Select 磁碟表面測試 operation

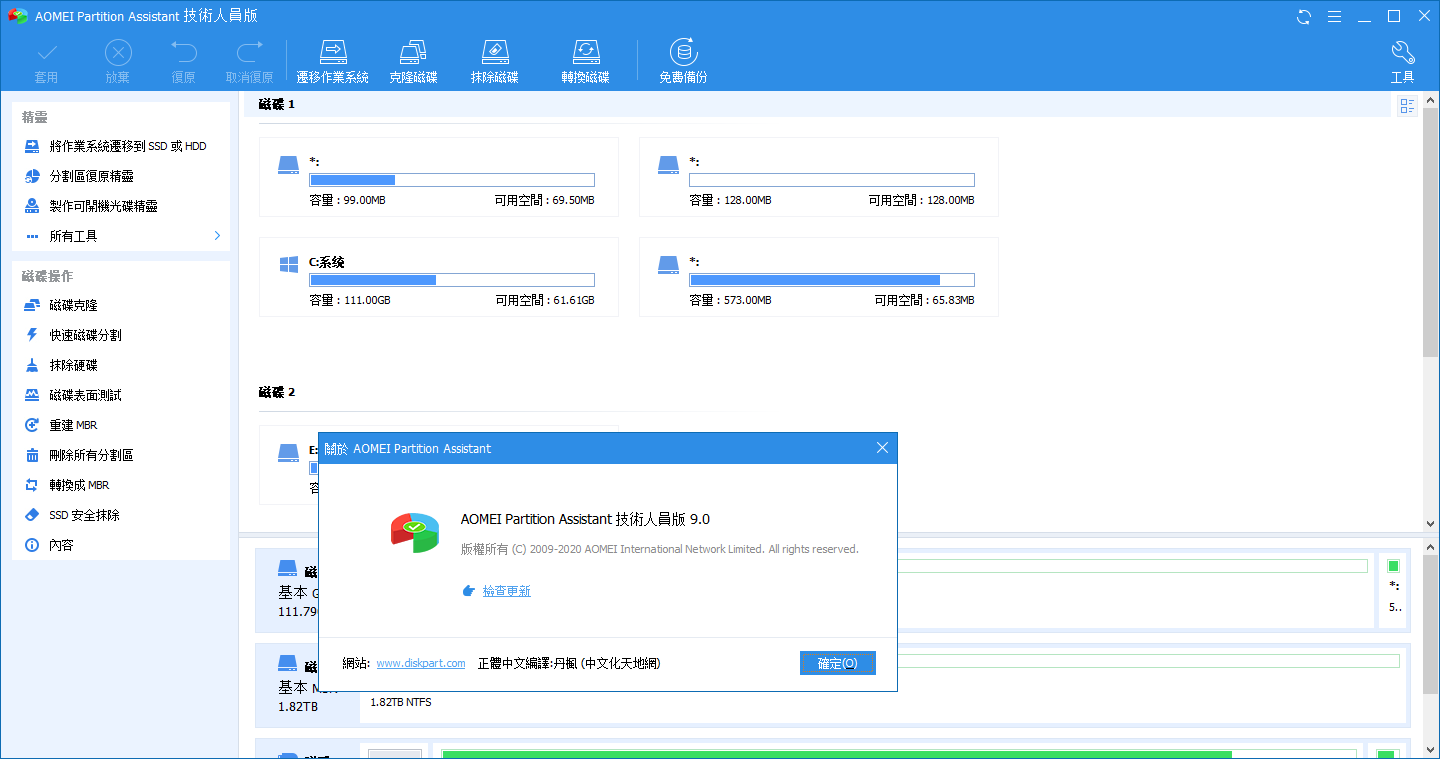pos(121,395)
